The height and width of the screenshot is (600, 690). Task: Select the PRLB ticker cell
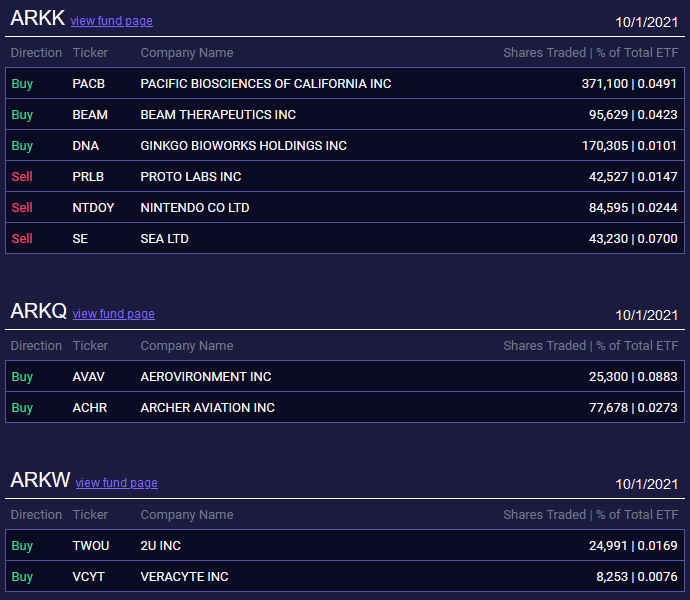point(88,177)
